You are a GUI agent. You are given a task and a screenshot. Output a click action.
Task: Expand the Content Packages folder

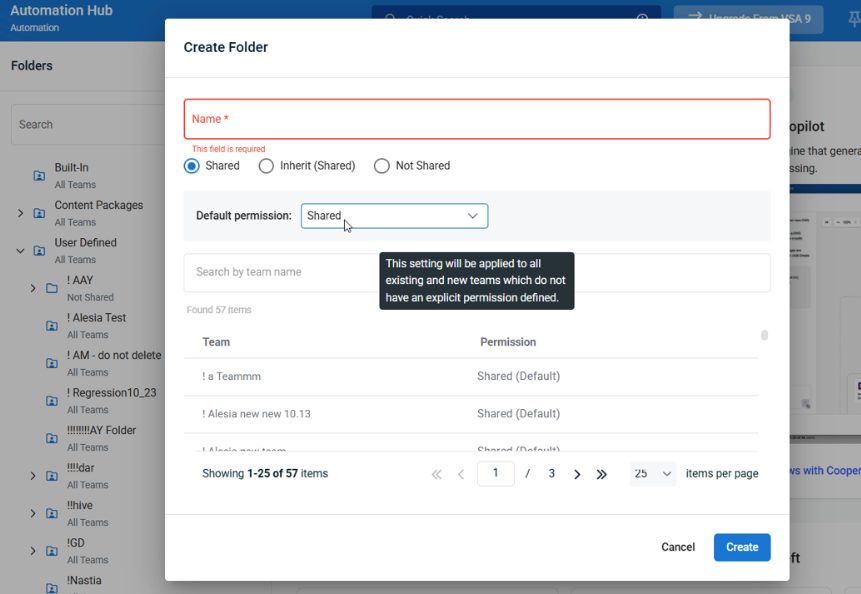click(20, 213)
